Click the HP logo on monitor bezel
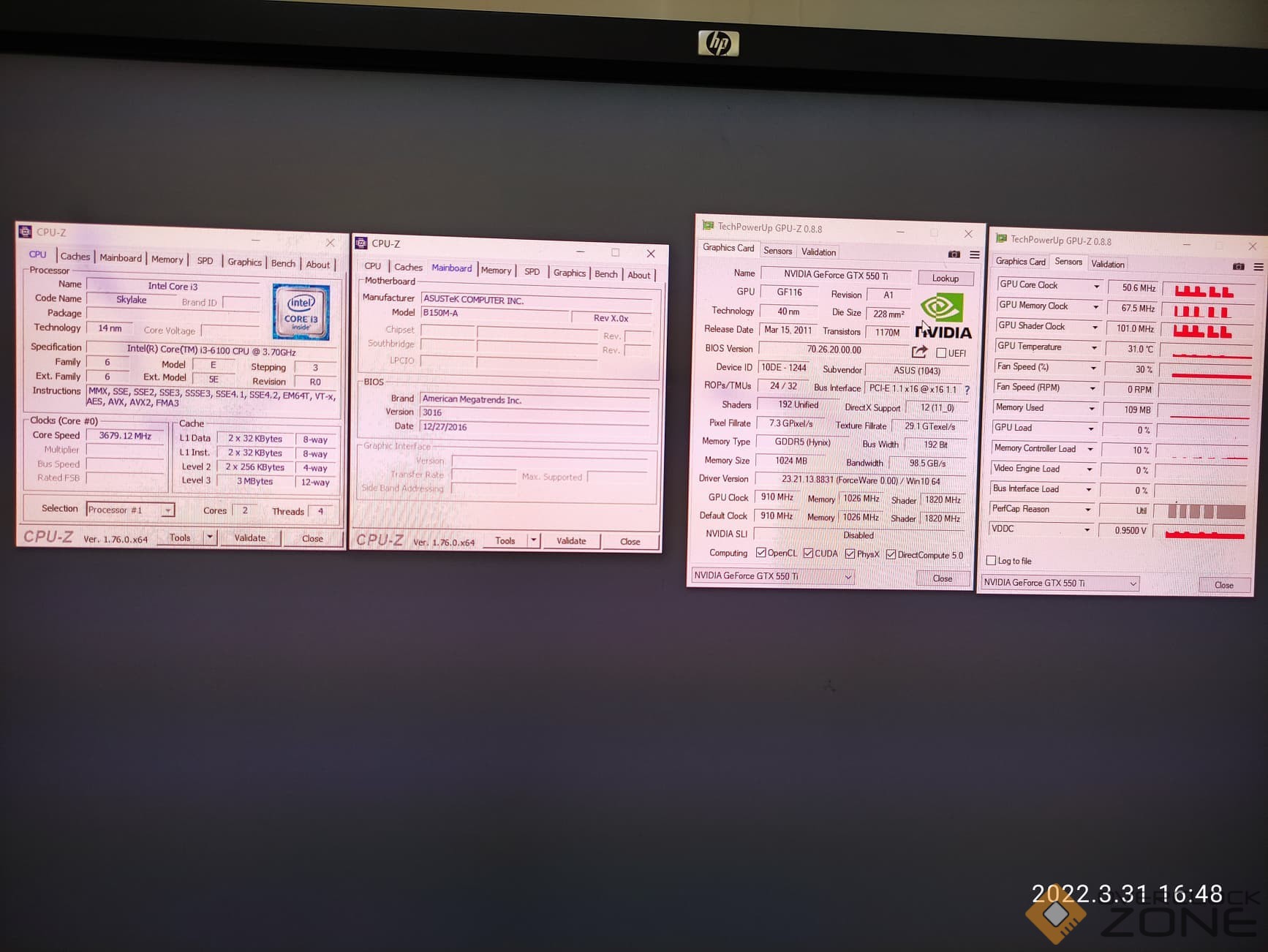 tap(718, 43)
